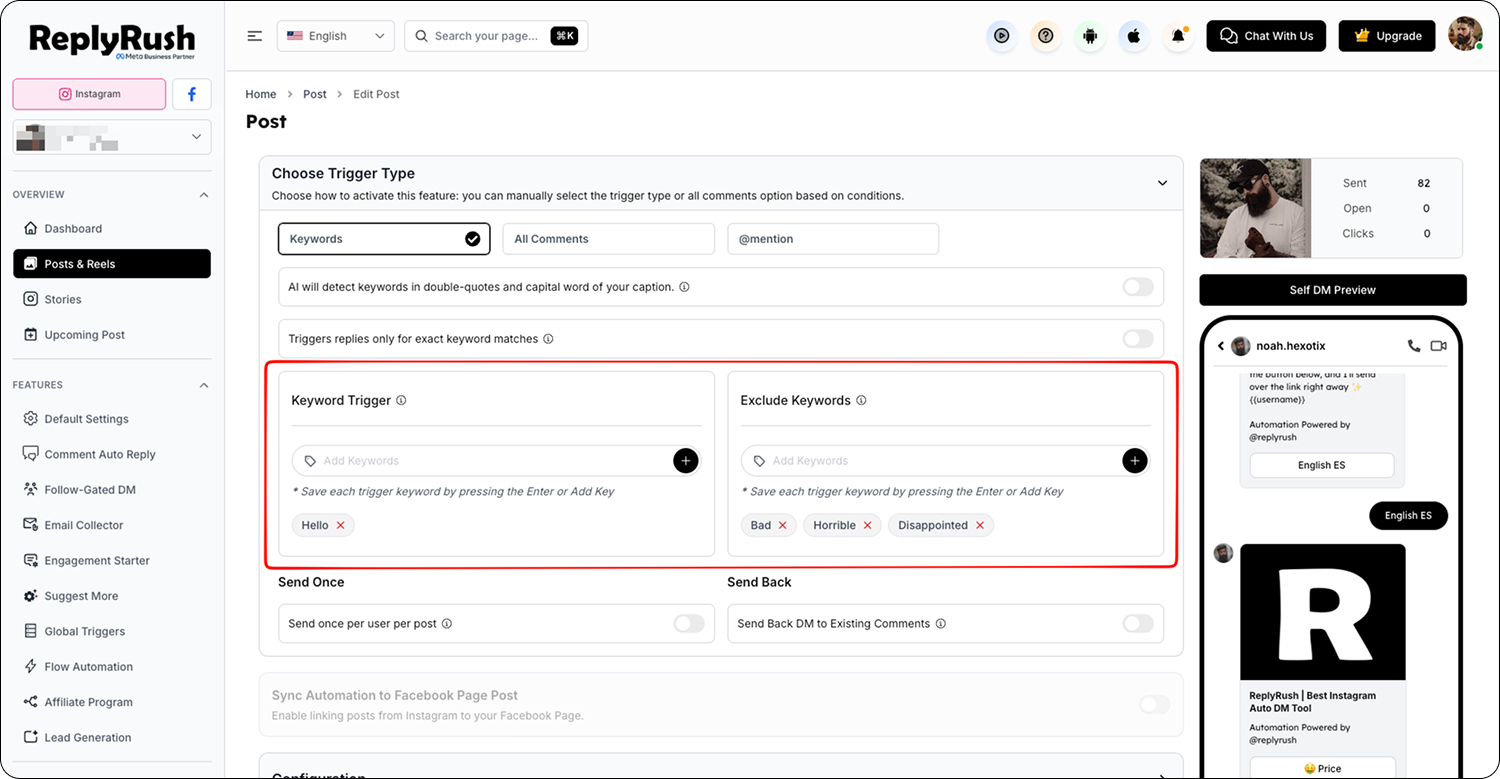Enable Send once per user per post

pyautogui.click(x=689, y=624)
